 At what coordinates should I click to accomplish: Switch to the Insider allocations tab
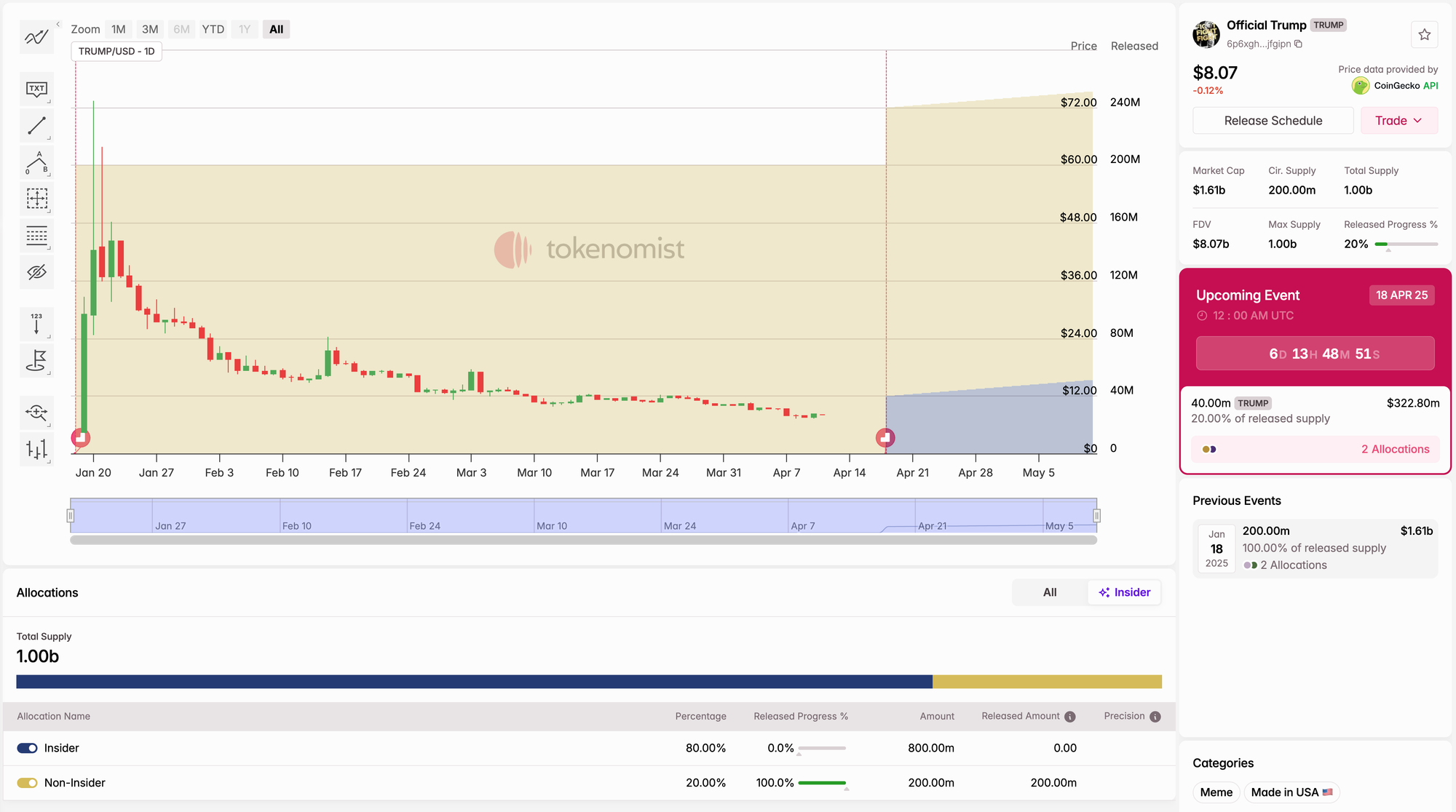pyautogui.click(x=1124, y=592)
